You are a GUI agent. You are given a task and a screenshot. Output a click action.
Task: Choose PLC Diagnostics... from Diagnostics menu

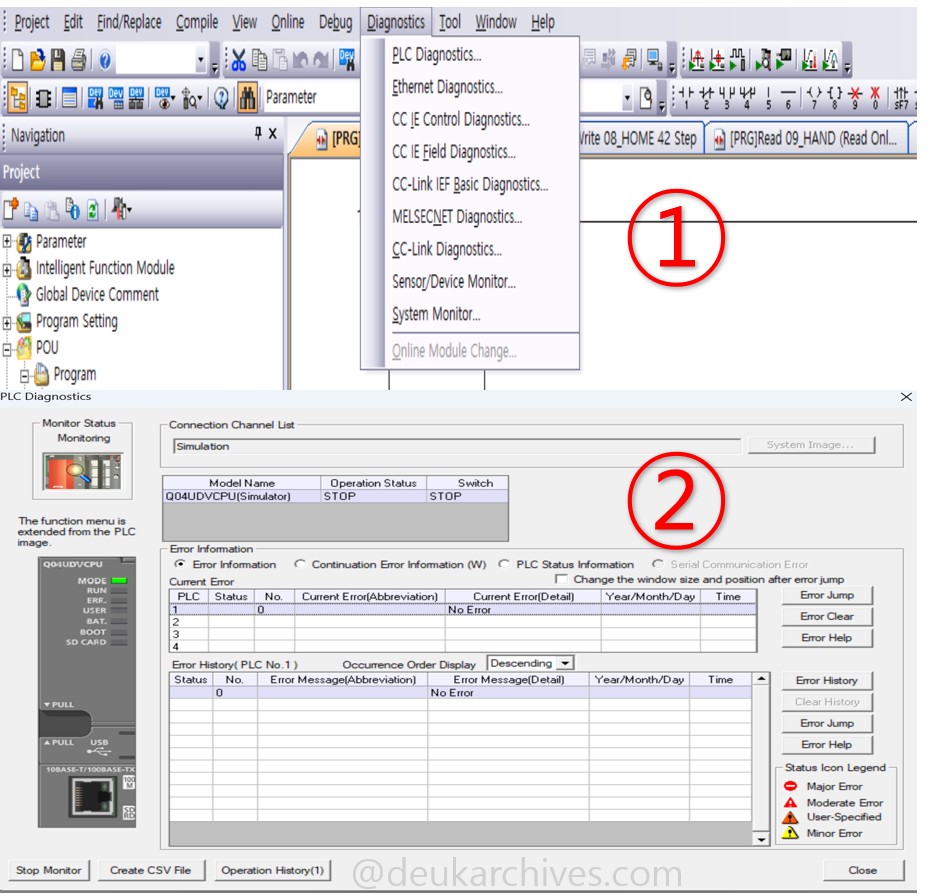[x=437, y=54]
